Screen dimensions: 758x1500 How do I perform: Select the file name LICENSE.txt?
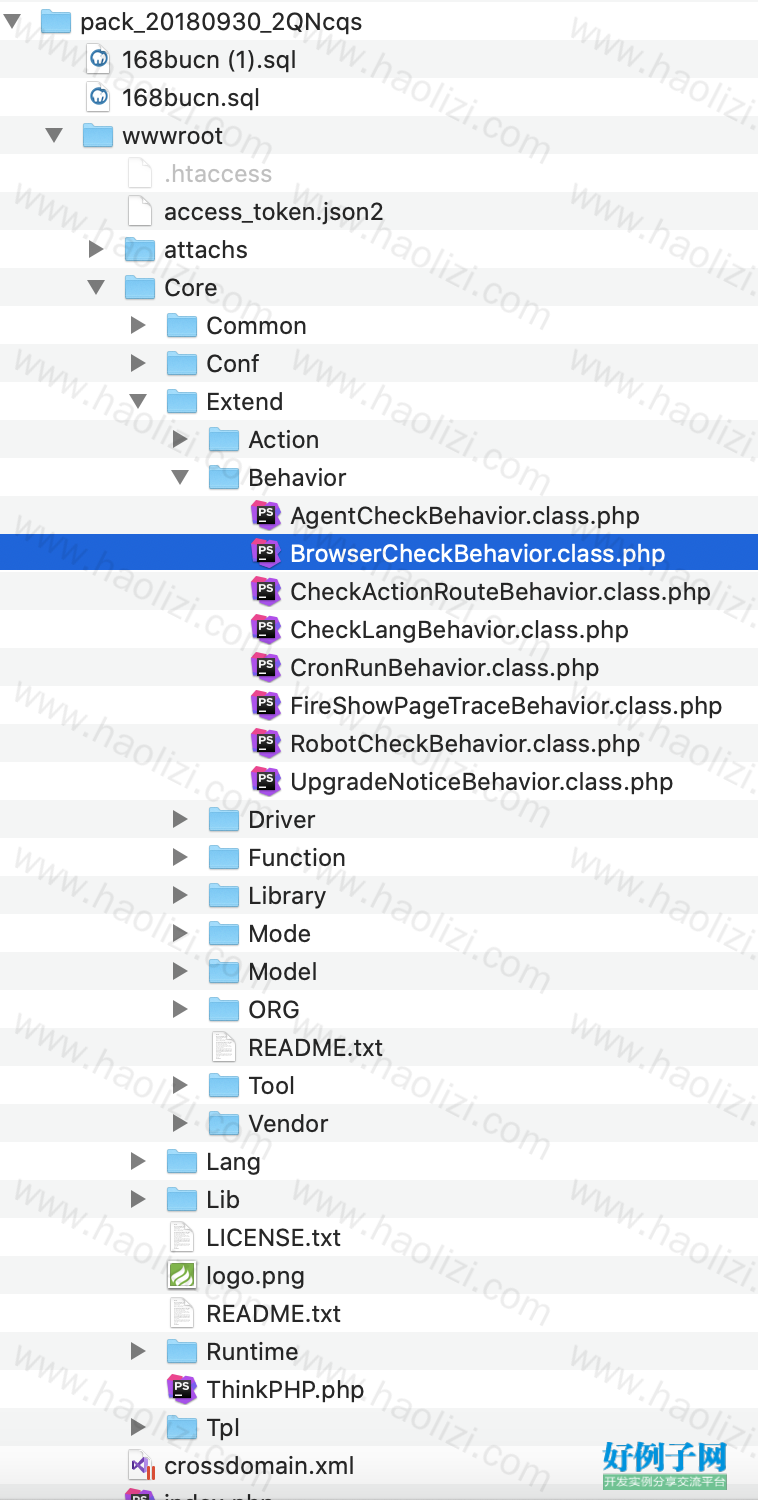pos(273,1238)
